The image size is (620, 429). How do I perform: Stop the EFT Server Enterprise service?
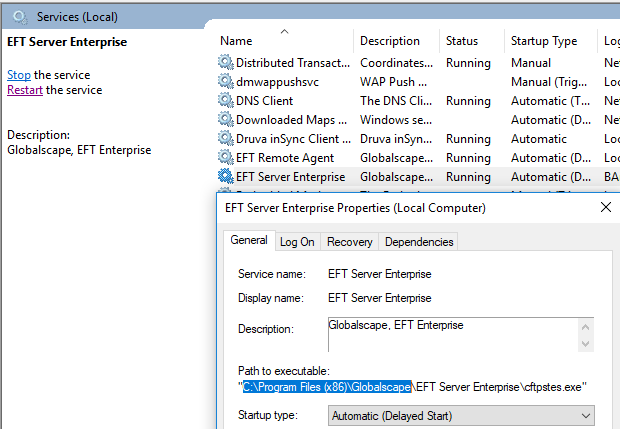19,75
